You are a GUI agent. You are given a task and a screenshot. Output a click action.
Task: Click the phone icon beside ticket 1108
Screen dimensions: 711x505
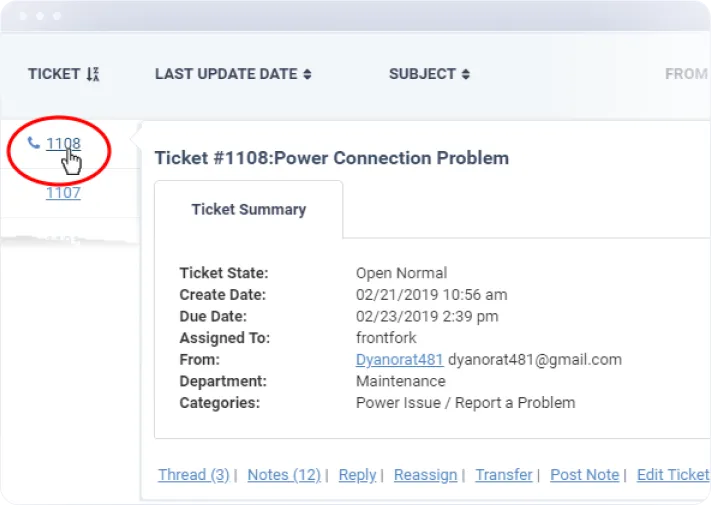34,143
